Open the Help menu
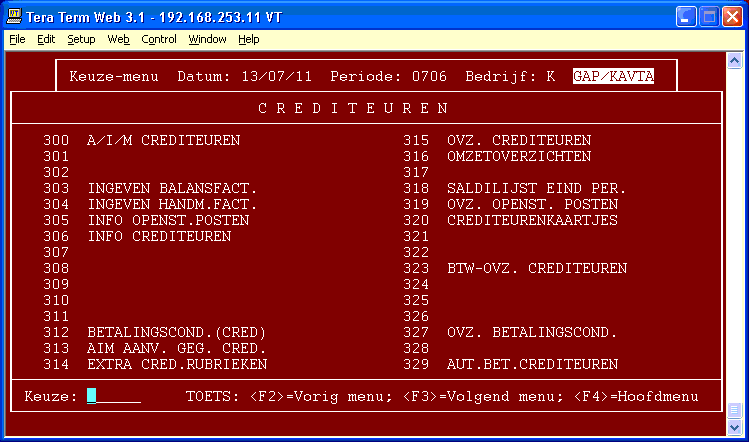 [248, 39]
